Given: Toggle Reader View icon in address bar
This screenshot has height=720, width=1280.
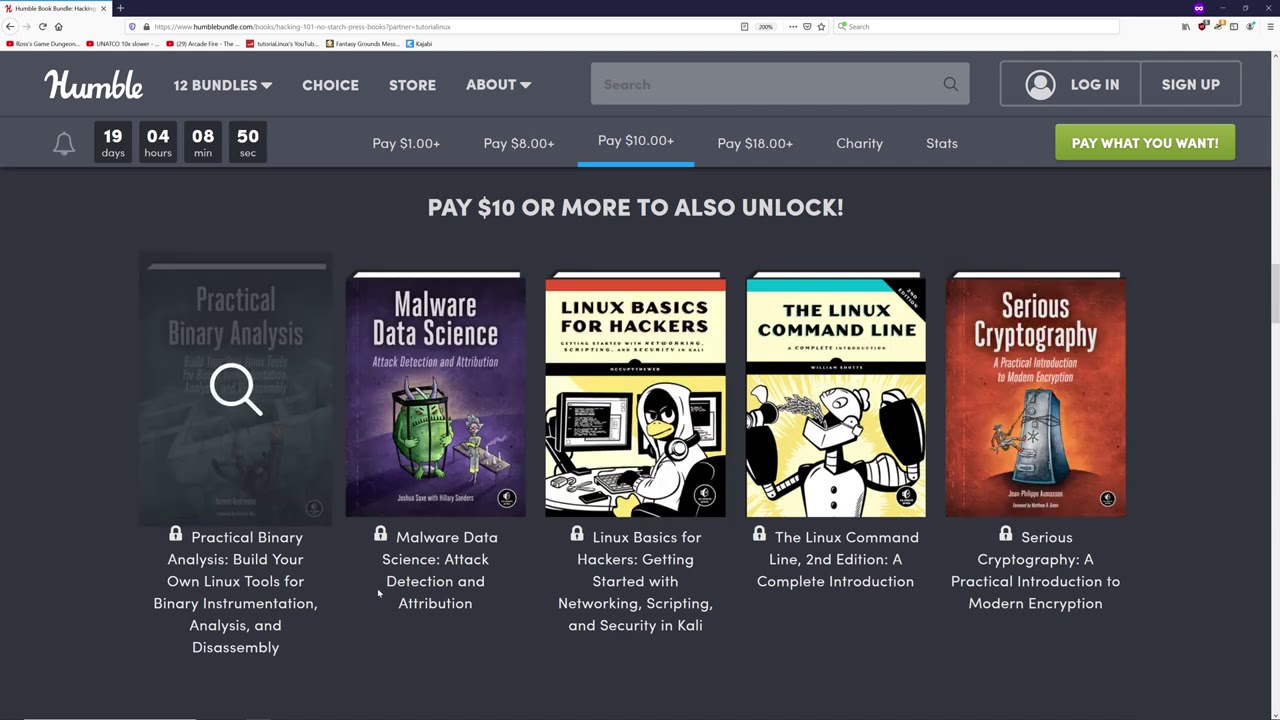Looking at the screenshot, I should [x=744, y=27].
